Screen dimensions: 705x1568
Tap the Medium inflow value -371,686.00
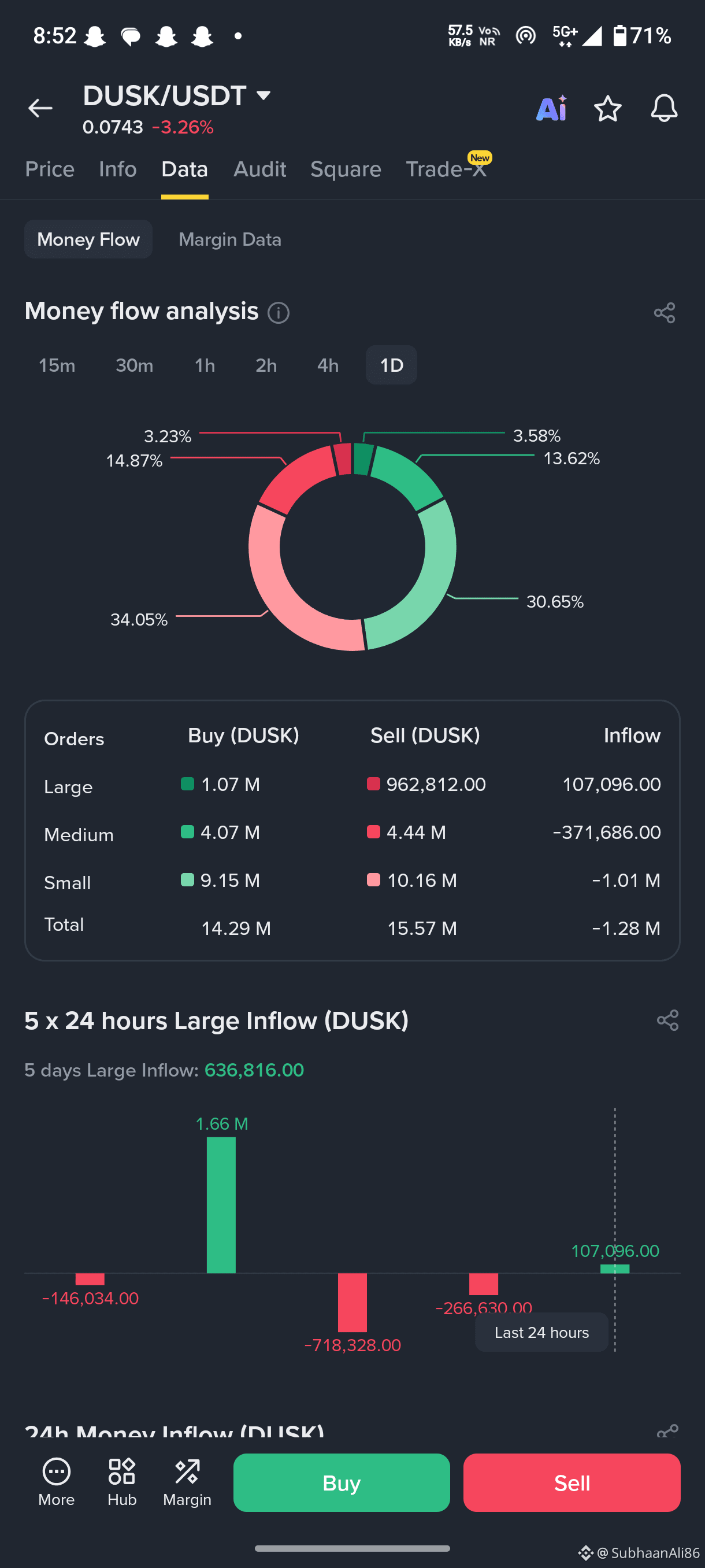click(x=606, y=832)
